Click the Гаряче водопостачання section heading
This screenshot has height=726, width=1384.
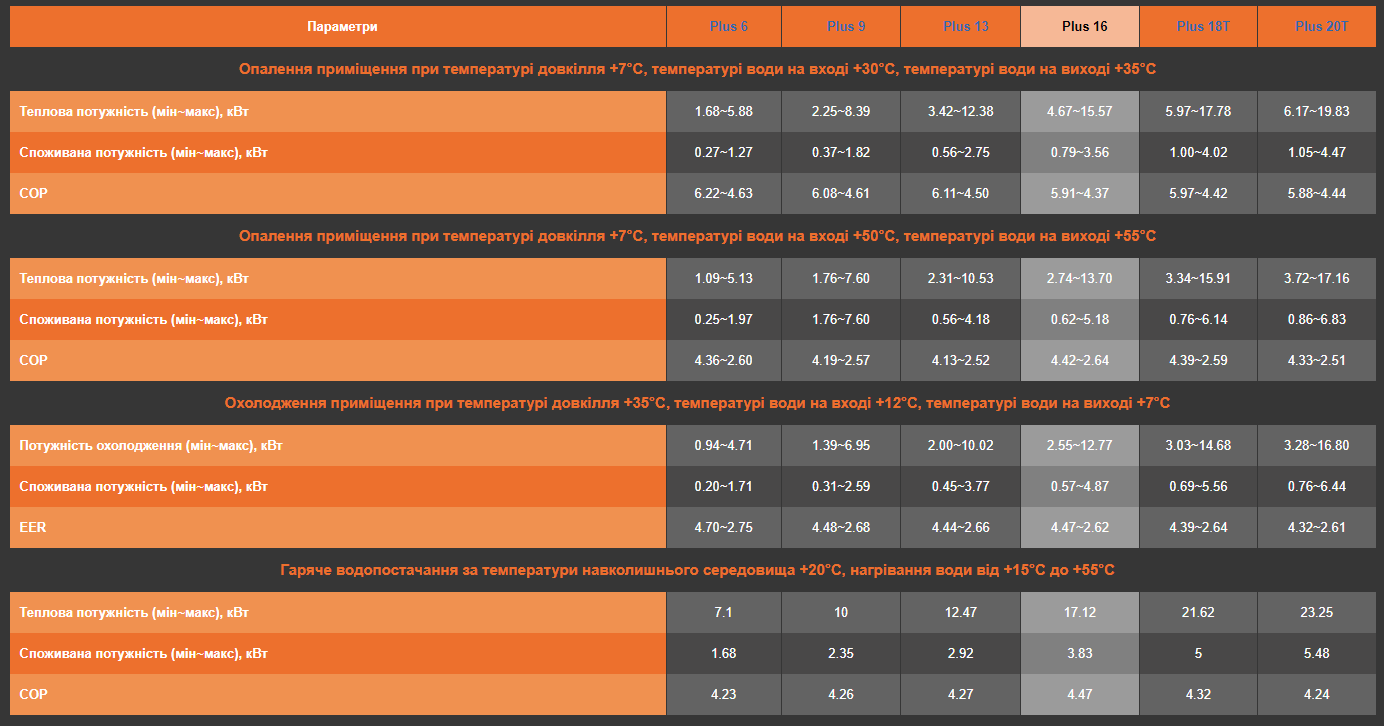pyautogui.click(x=697, y=570)
